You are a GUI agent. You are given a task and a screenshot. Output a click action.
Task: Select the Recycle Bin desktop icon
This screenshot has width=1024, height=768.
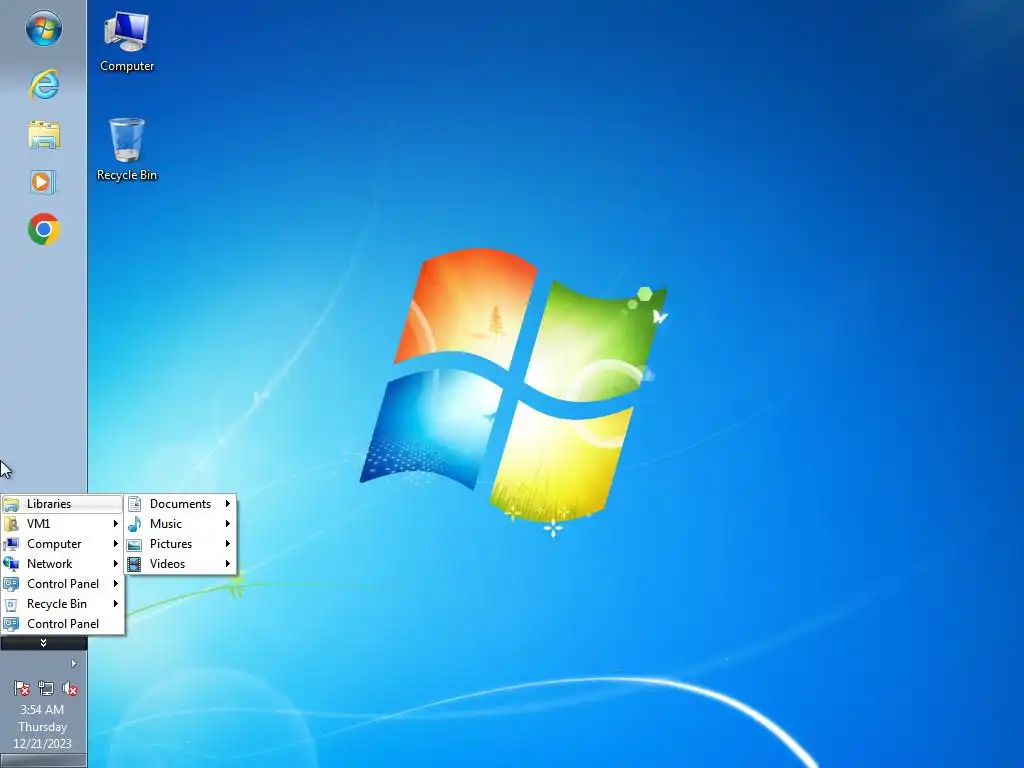pyautogui.click(x=127, y=150)
